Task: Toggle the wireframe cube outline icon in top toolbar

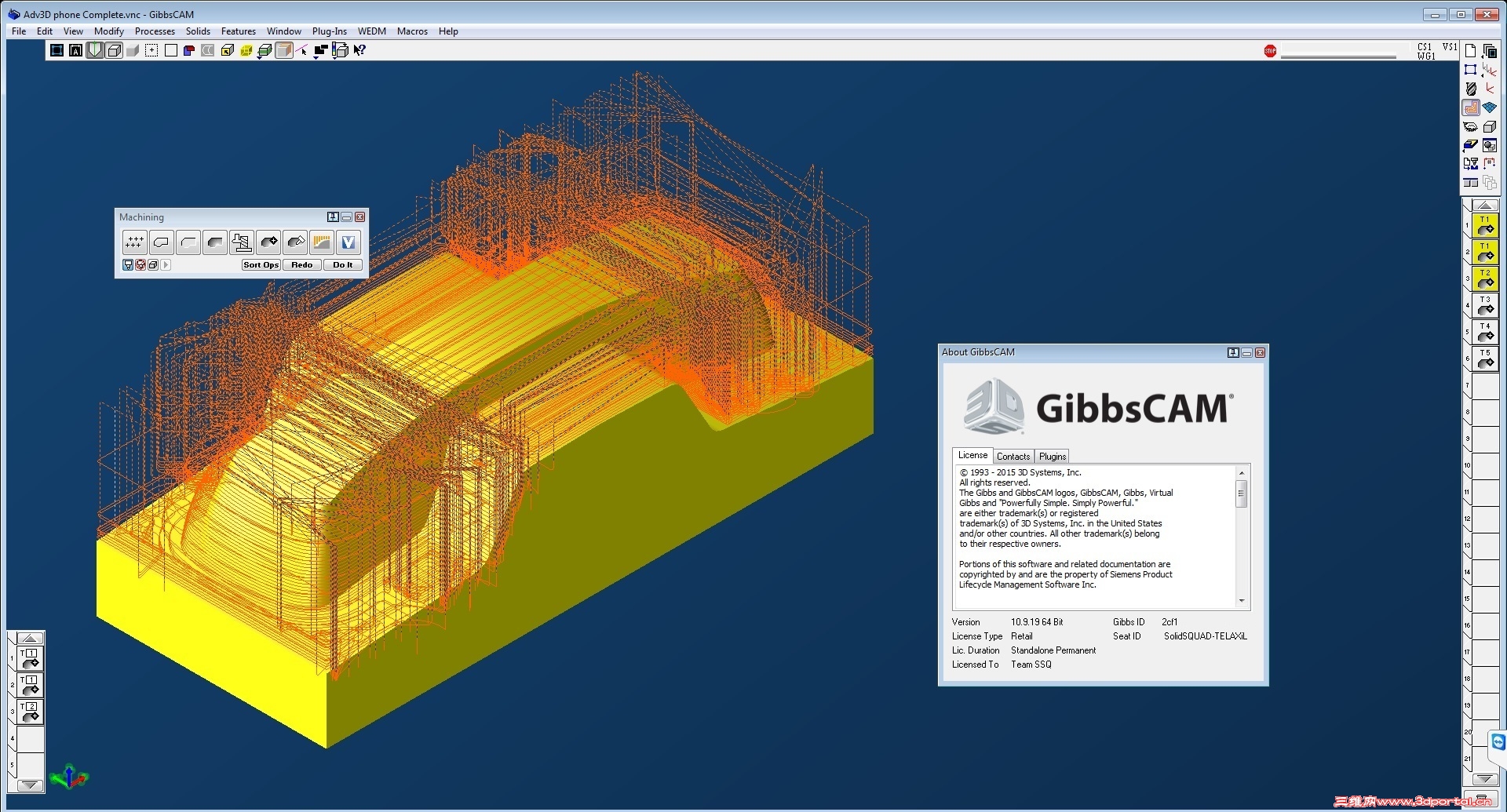Action: coord(114,50)
